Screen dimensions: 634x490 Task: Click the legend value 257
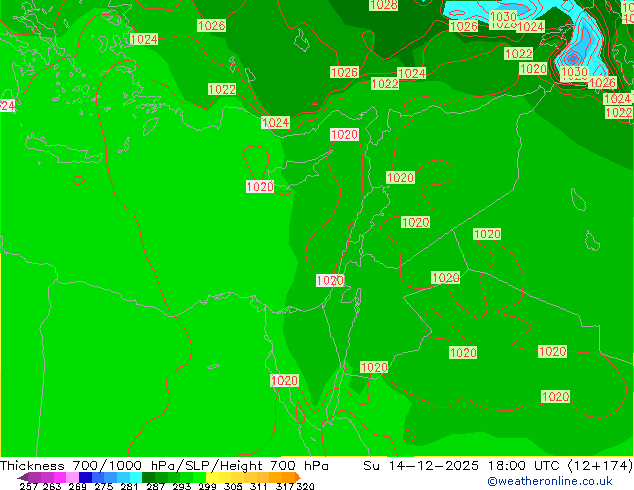(28, 486)
